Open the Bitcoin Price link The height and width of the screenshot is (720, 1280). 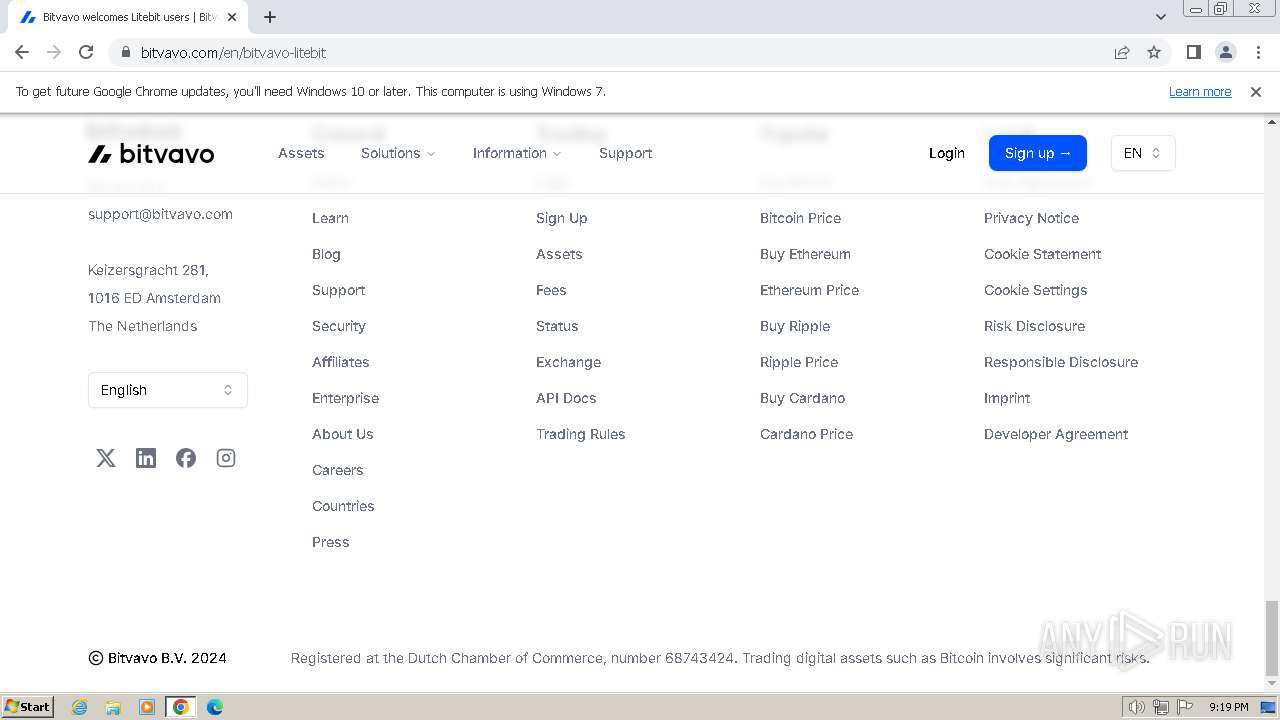(x=801, y=218)
